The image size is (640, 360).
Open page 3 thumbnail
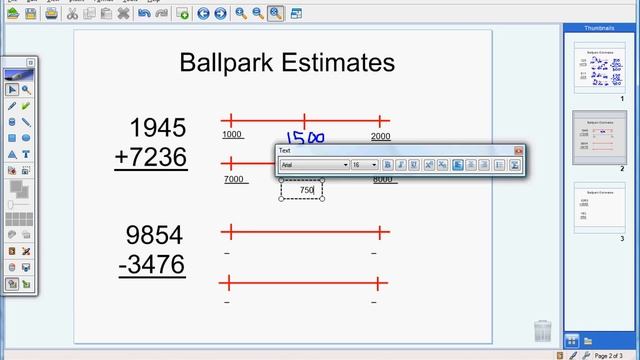coord(599,208)
